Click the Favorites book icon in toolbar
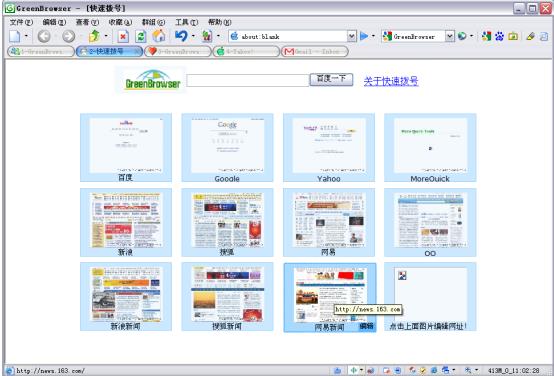Image resolution: width=554 pixels, height=376 pixels. click(x=207, y=36)
